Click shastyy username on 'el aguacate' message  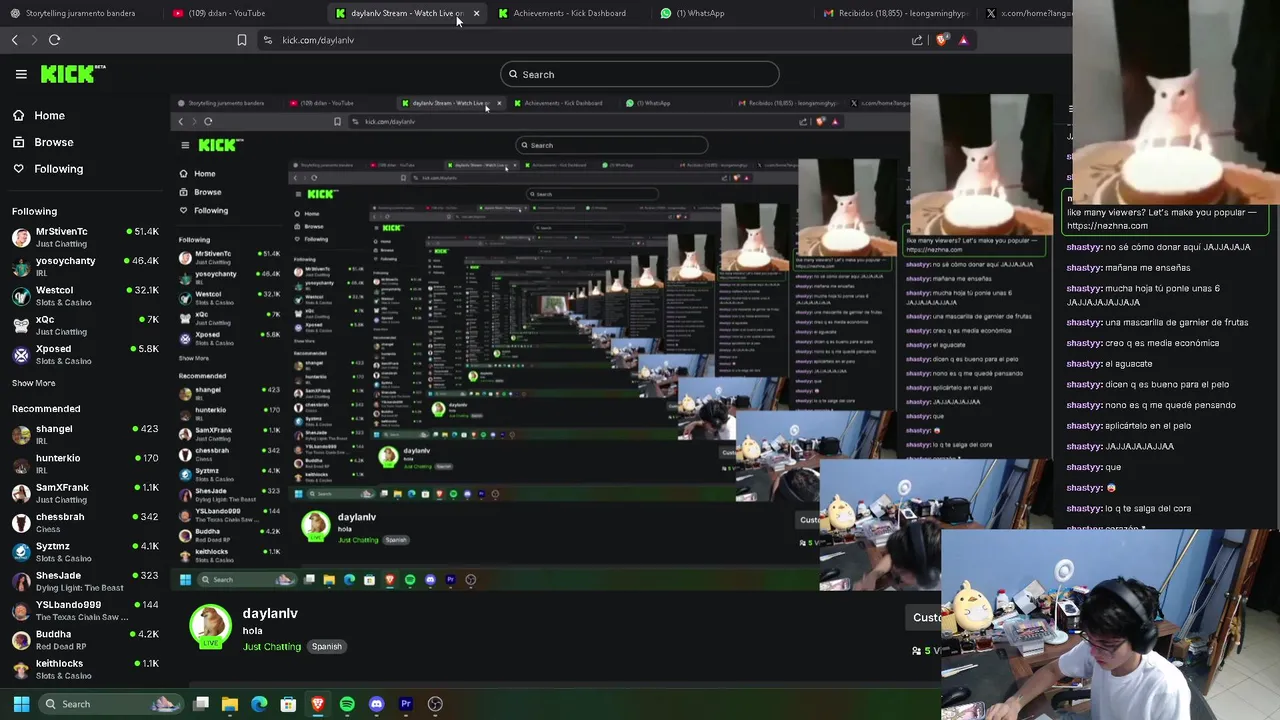[1084, 364]
